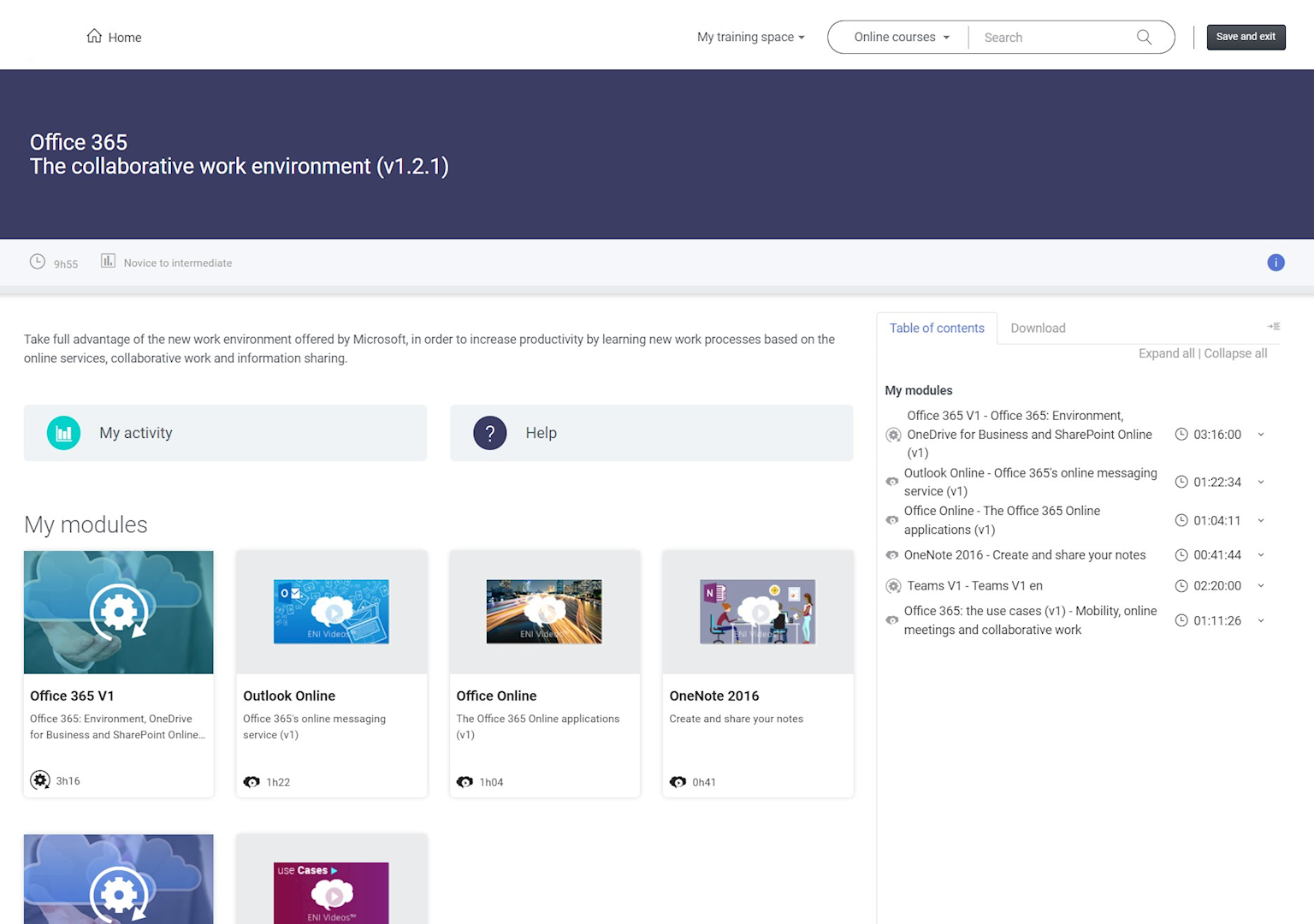Click gear icon beside Office 365 V1 in contents
This screenshot has width=1314, height=924.
893,435
